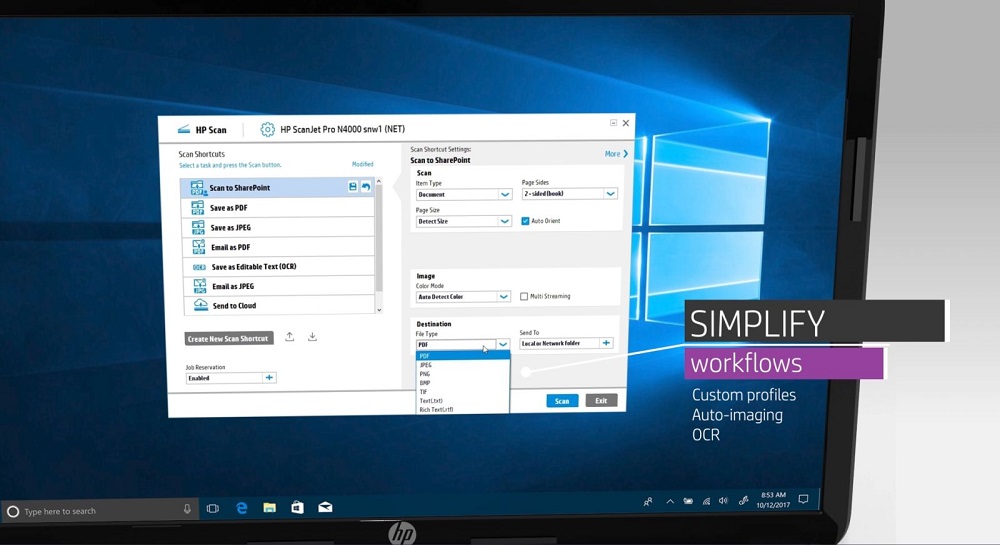Screen dimensions: 1000x545
Task: Click Create New Scan Shortcut button
Action: pos(228,339)
